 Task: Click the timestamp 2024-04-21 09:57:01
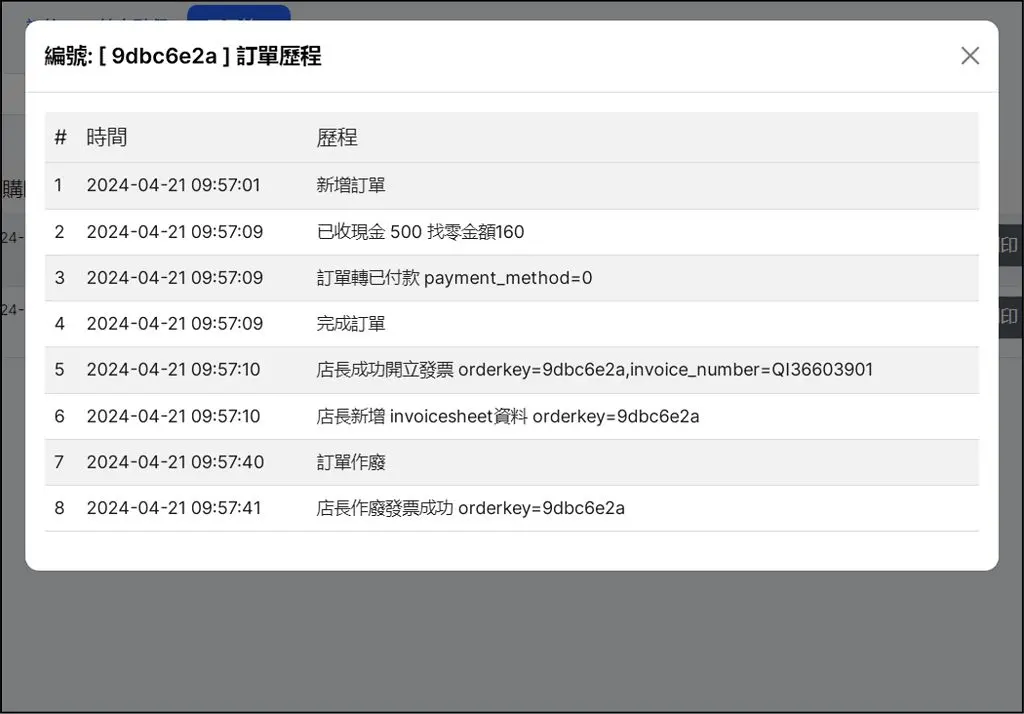tap(173, 185)
